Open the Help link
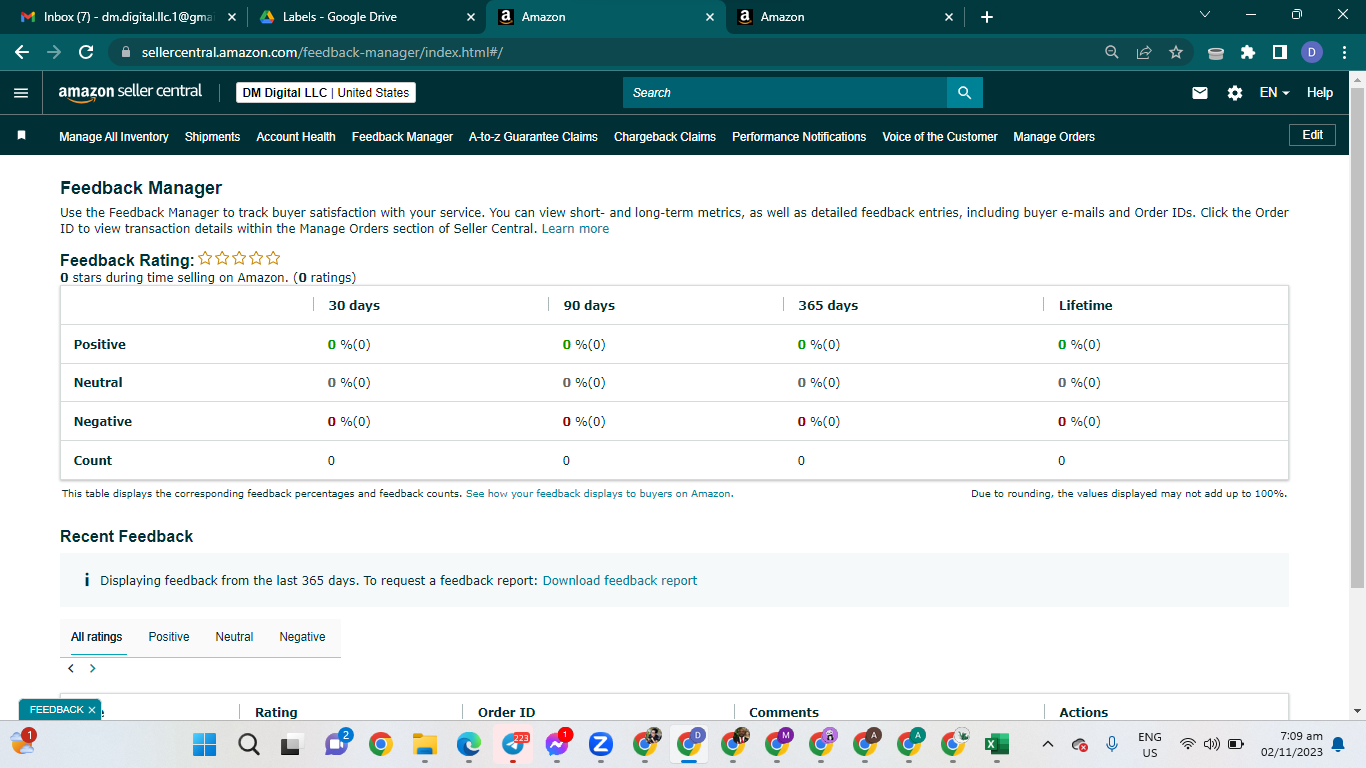Image resolution: width=1366 pixels, height=768 pixels. [x=1320, y=93]
